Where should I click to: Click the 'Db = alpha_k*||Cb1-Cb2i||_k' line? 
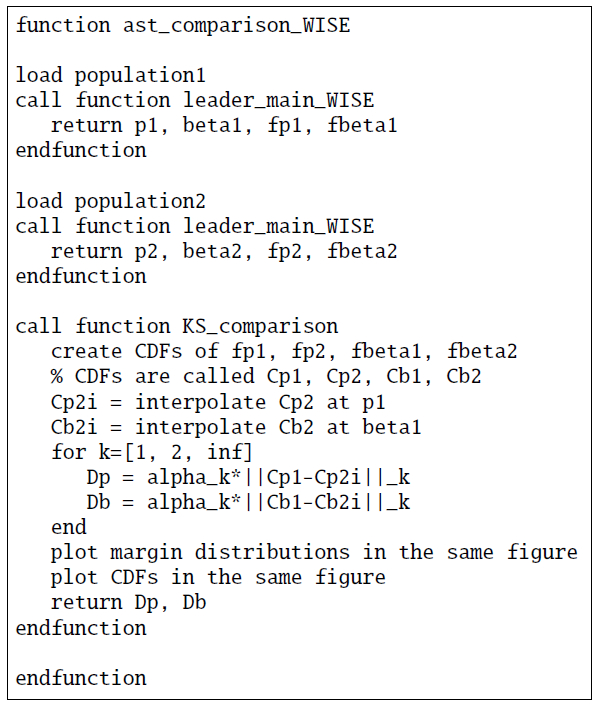[x=248, y=502]
